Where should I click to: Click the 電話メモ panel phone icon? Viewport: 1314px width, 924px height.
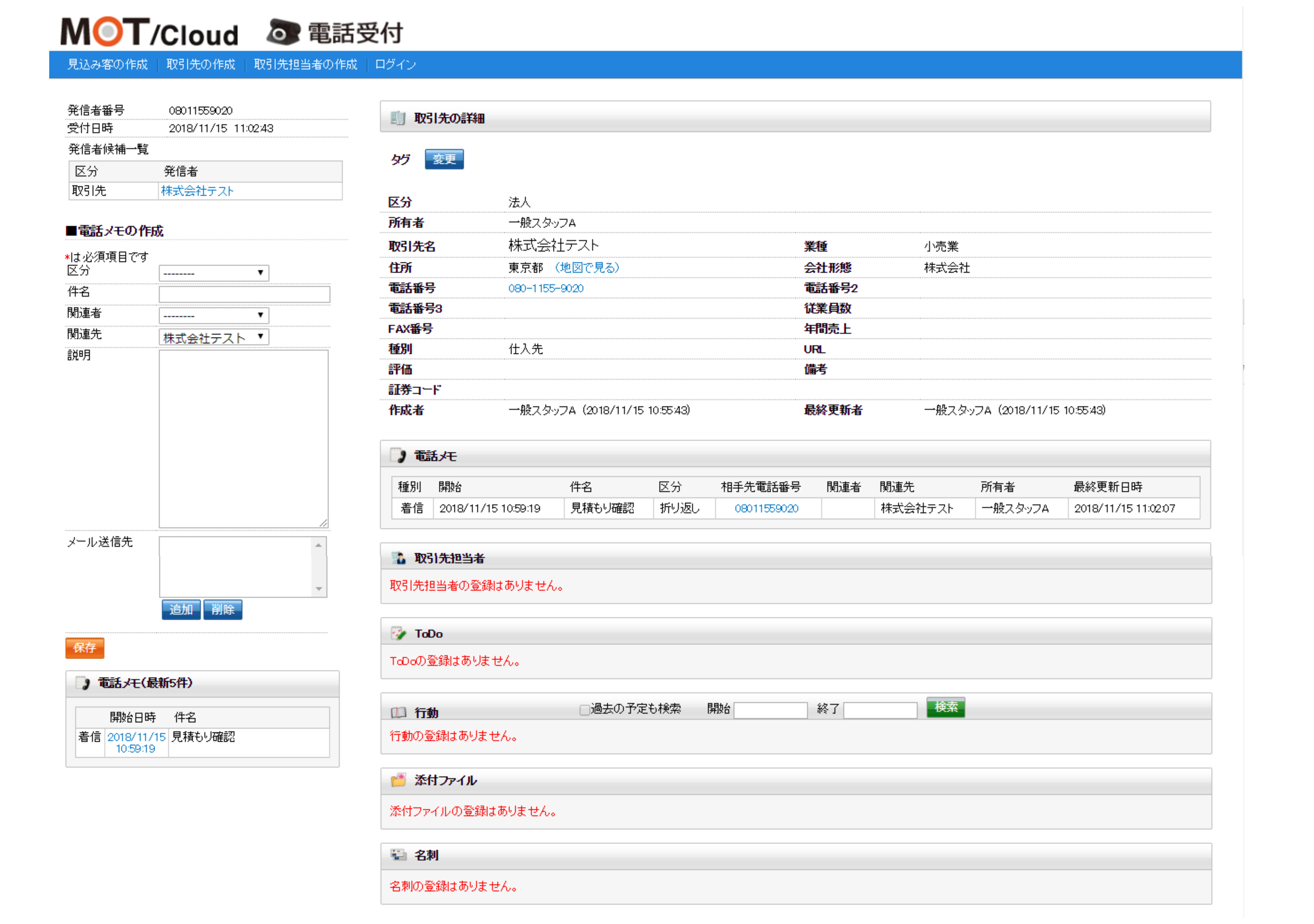(x=397, y=456)
